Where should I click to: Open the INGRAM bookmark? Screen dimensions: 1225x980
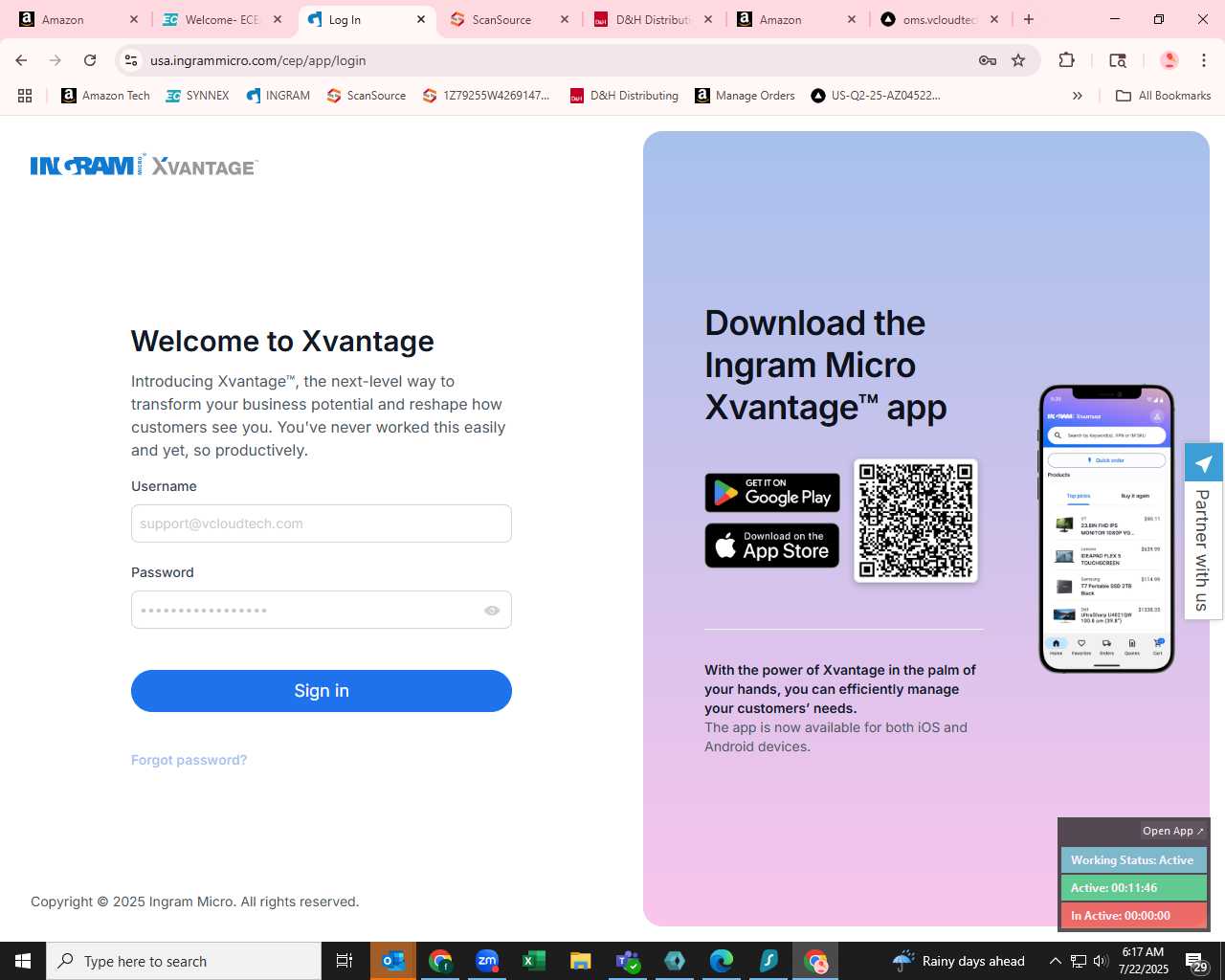click(278, 96)
